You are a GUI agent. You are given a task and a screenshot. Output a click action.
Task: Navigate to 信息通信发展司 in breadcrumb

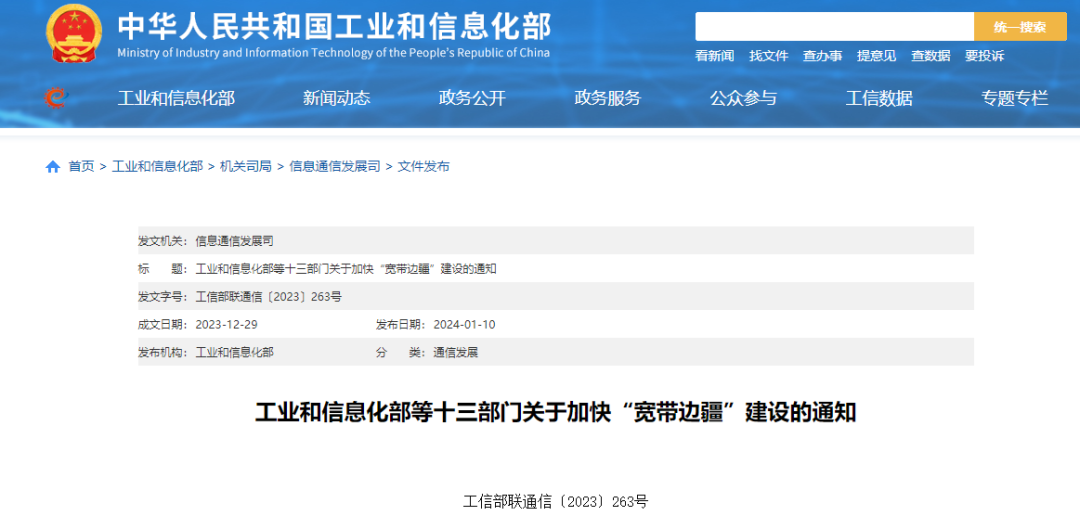click(335, 167)
